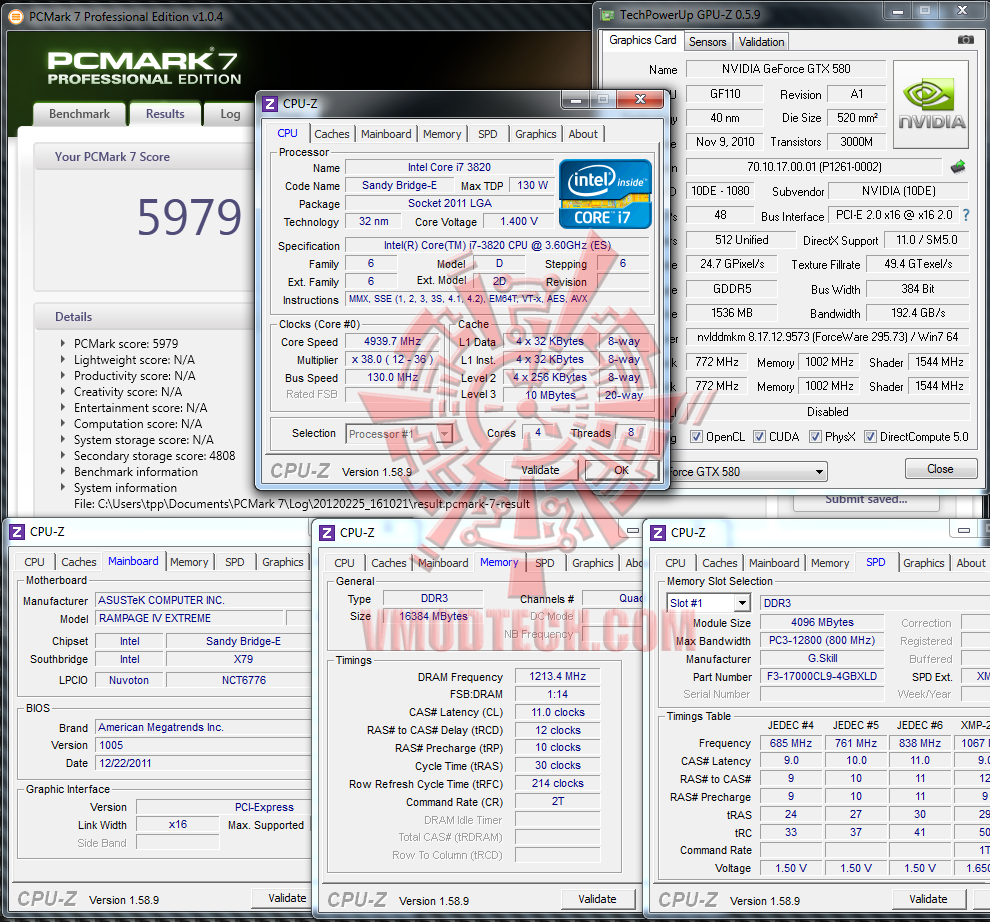Click the Z icon of the SPD CPU-Z window
This screenshot has width=990, height=922.
pyautogui.click(x=658, y=533)
